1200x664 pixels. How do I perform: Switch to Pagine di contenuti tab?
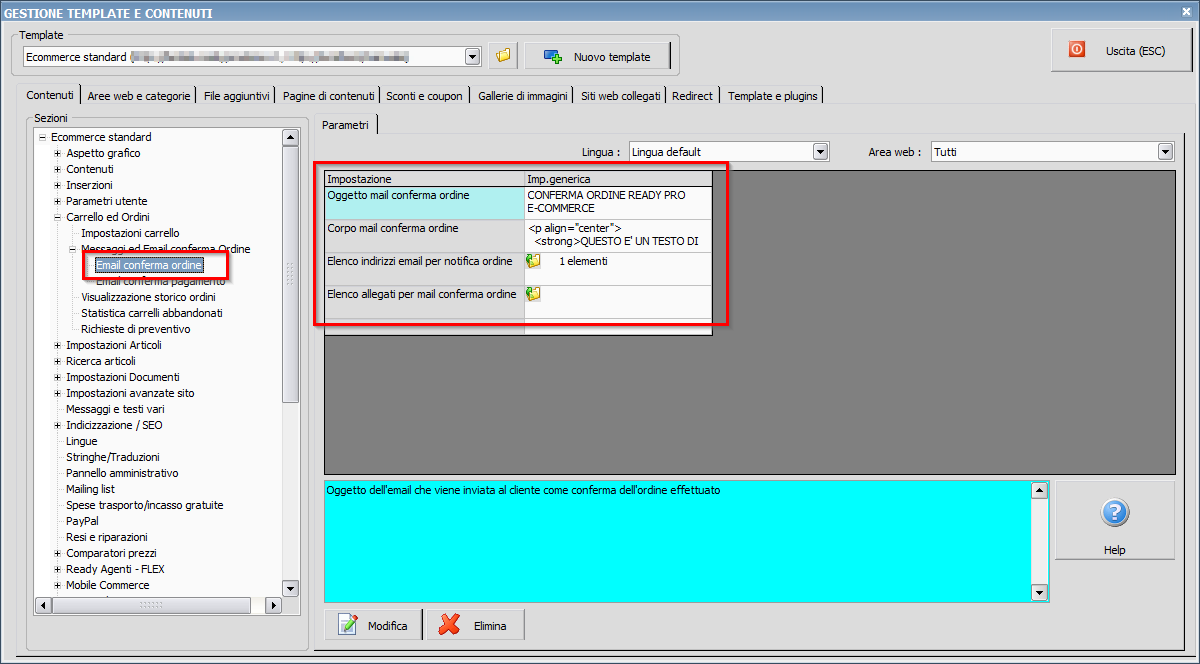coord(328,96)
